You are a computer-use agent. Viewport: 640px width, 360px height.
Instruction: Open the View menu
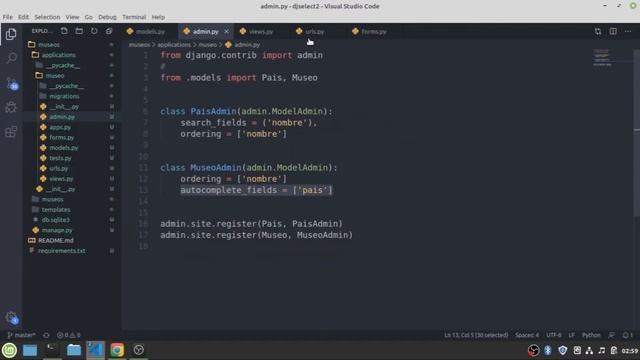(x=72, y=17)
